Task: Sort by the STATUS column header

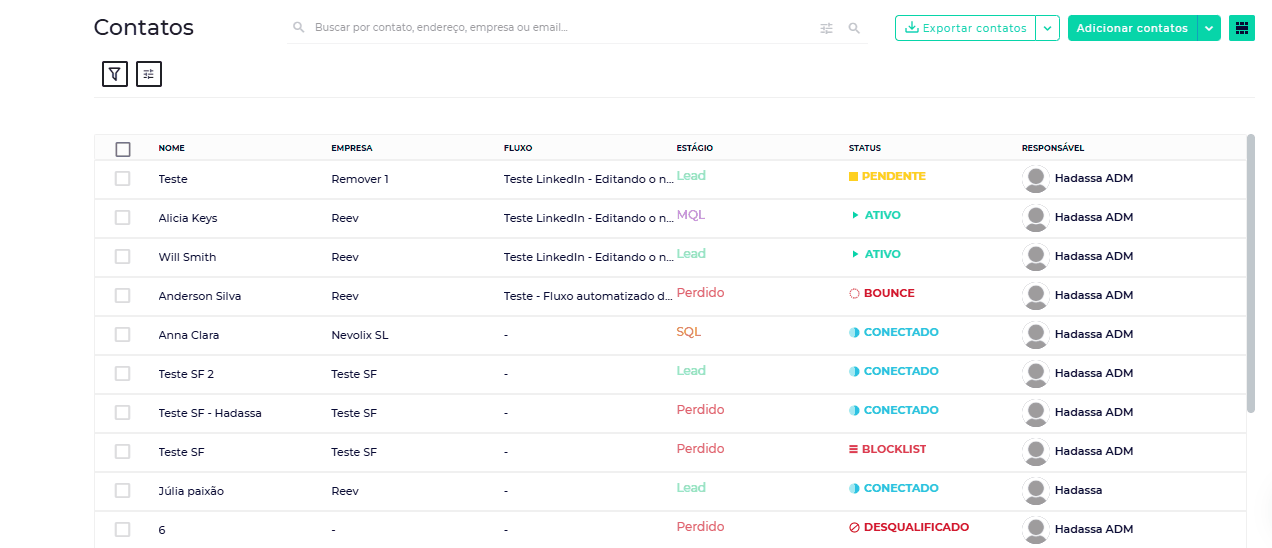Action: [x=864, y=148]
